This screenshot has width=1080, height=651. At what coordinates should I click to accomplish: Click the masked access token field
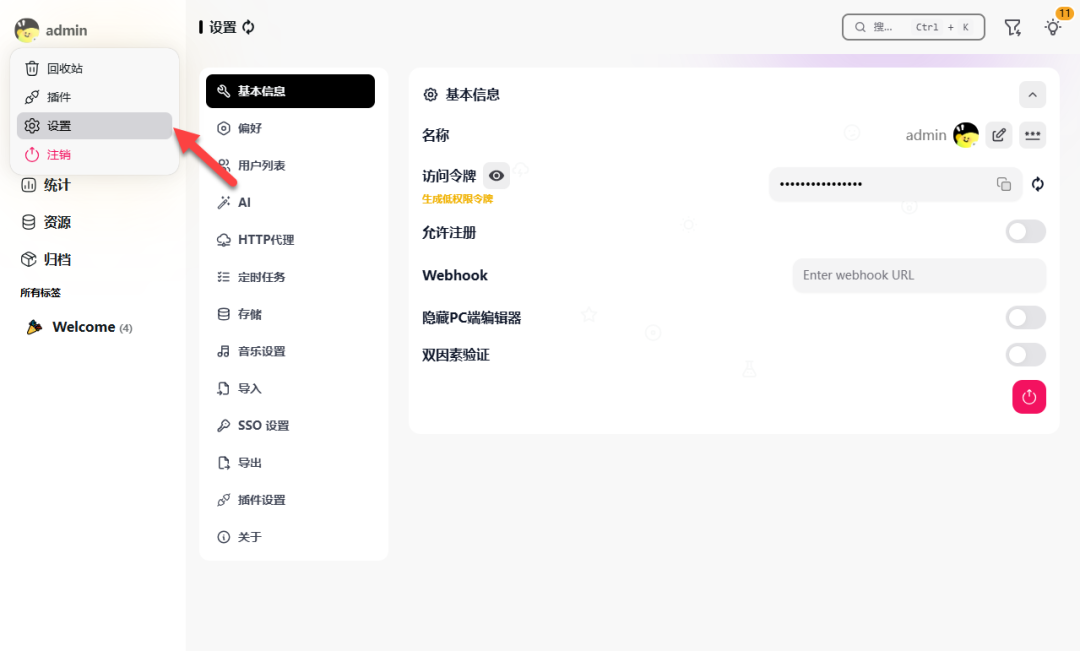(x=895, y=184)
